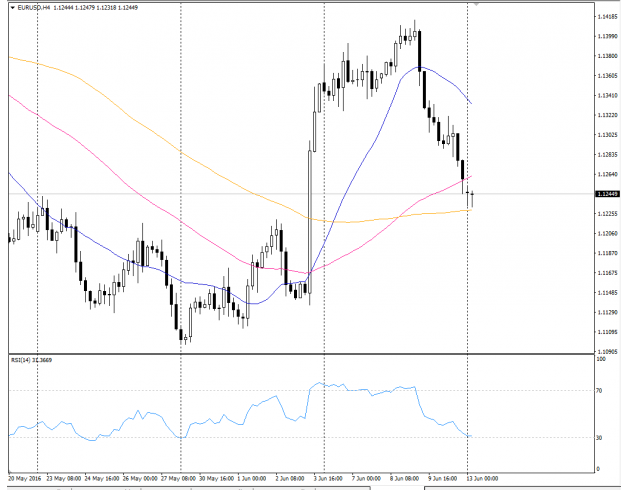The image size is (630, 490).
Task: Click the small triangle before EURUSD,H4 title
Action: pyautogui.click(x=10, y=9)
